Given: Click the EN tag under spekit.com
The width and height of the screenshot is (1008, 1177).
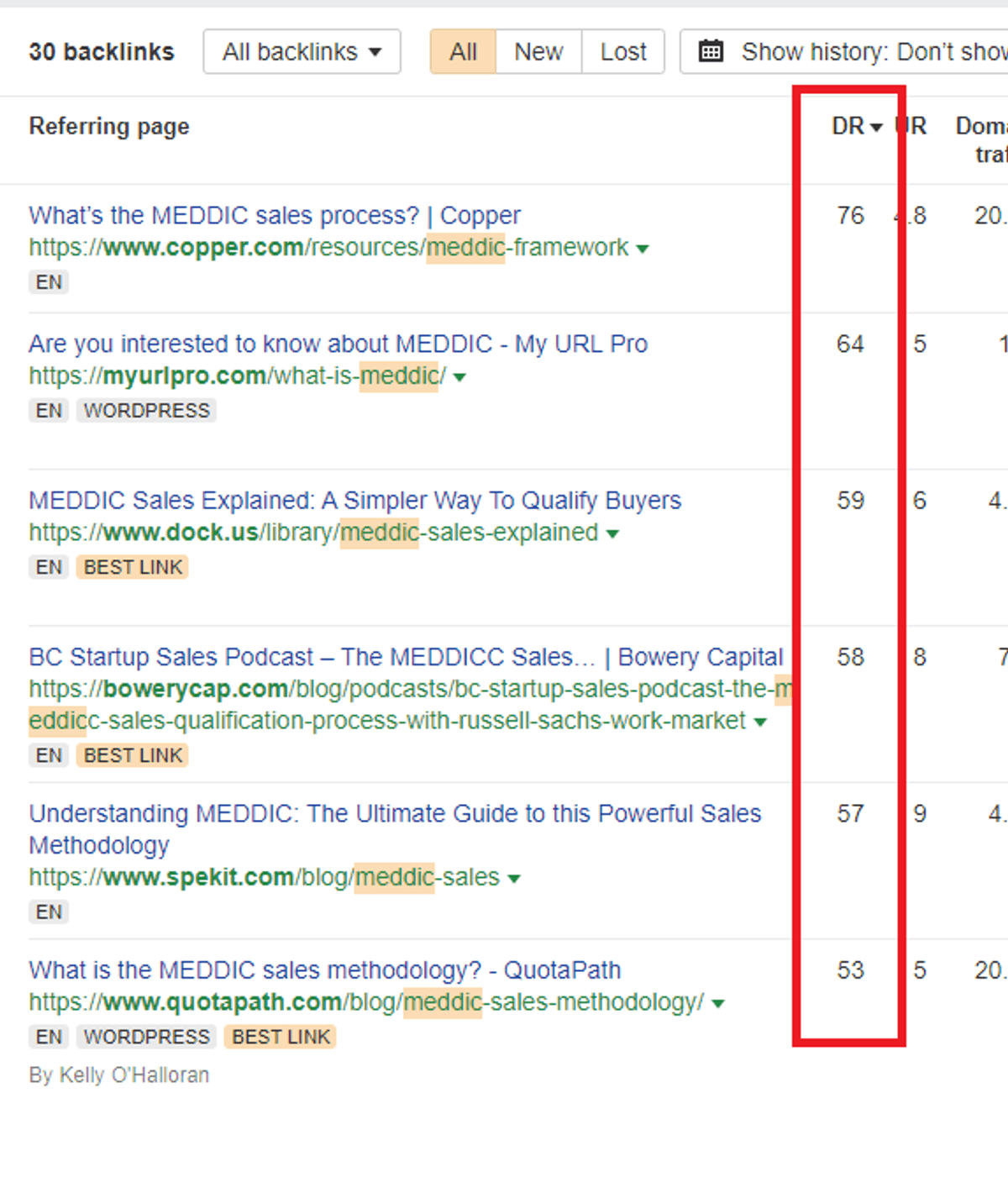Looking at the screenshot, I should [x=49, y=912].
